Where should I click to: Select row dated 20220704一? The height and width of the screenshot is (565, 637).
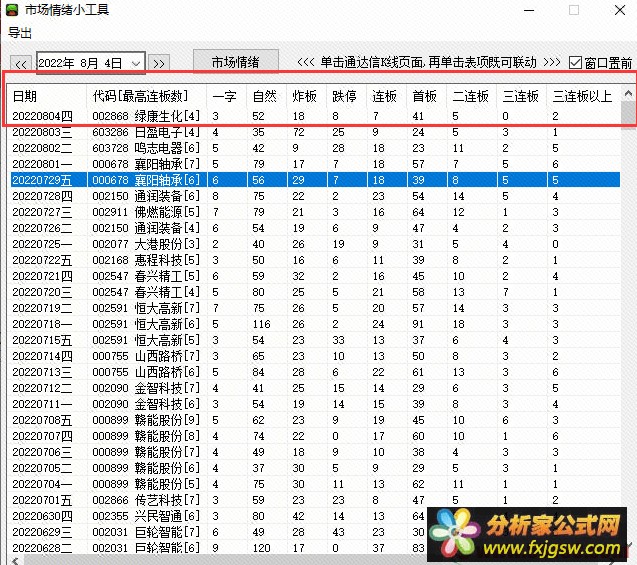pos(313,484)
